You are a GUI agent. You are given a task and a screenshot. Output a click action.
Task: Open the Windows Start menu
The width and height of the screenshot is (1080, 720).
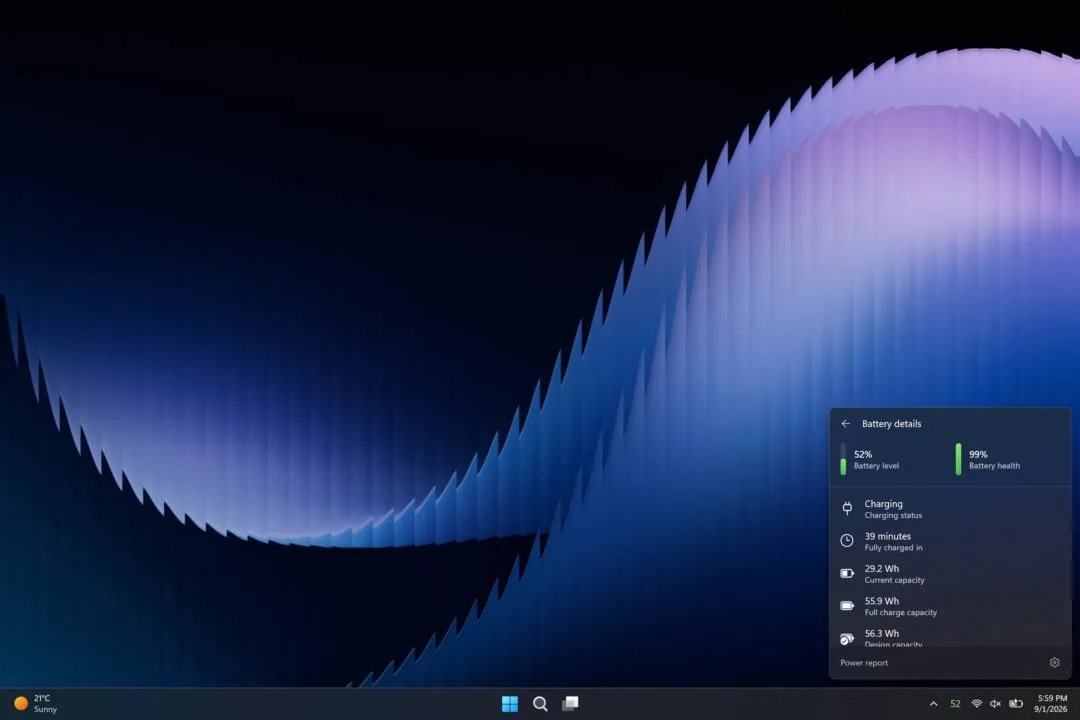click(510, 703)
